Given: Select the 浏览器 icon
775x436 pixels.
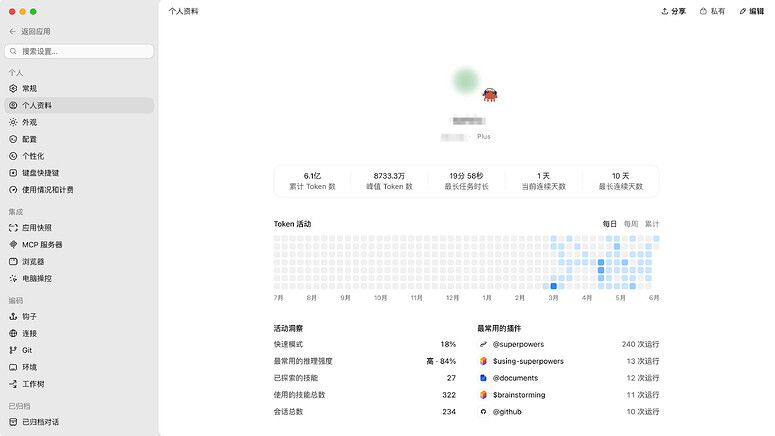Looking at the screenshot, I should 13,261.
